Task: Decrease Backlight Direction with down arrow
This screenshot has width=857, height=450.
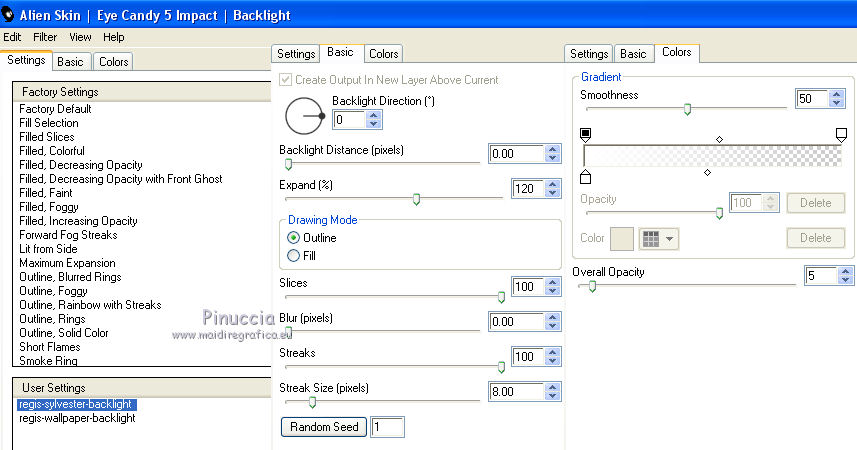Action: (373, 124)
